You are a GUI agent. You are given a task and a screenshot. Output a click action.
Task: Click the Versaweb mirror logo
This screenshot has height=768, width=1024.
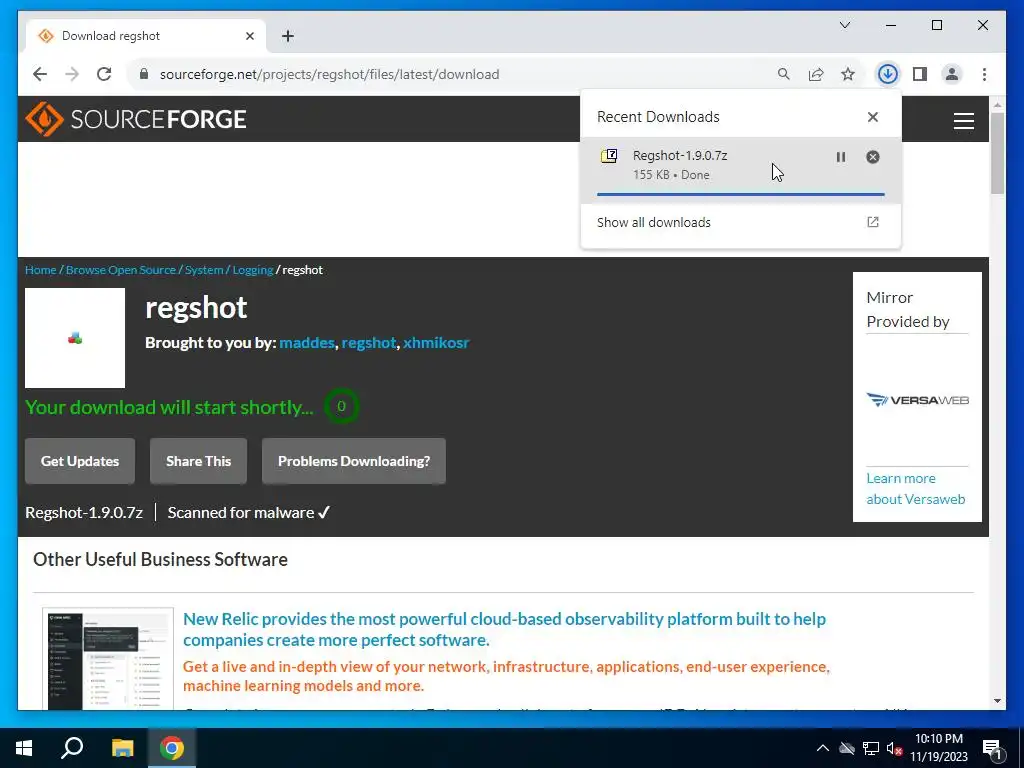(x=917, y=400)
